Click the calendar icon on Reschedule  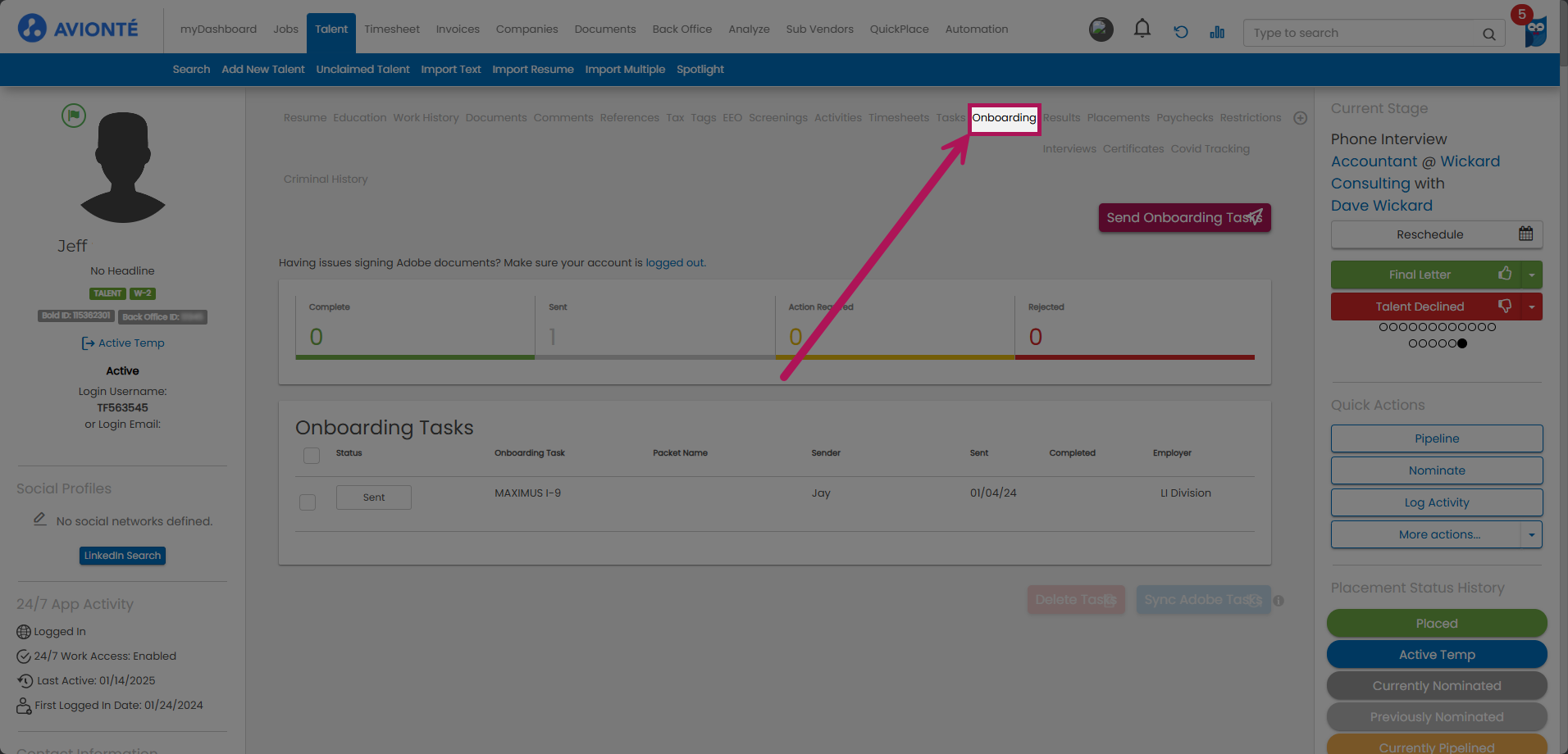click(1525, 234)
